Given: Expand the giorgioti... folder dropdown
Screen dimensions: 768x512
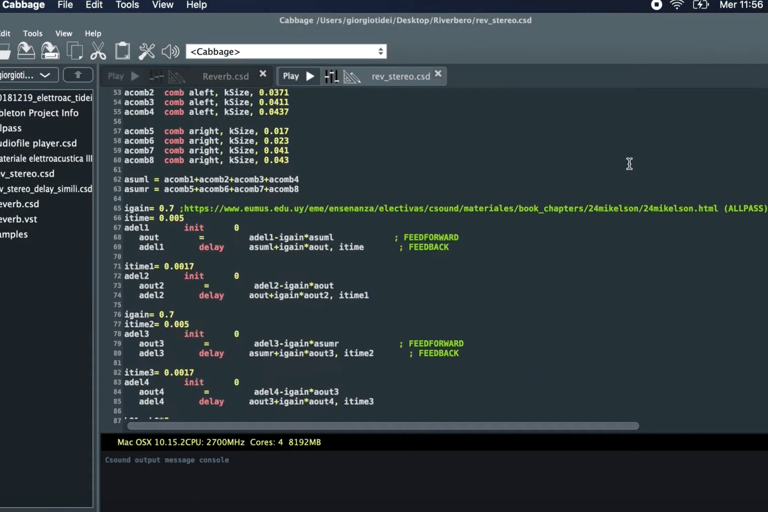Looking at the screenshot, I should [x=28, y=75].
